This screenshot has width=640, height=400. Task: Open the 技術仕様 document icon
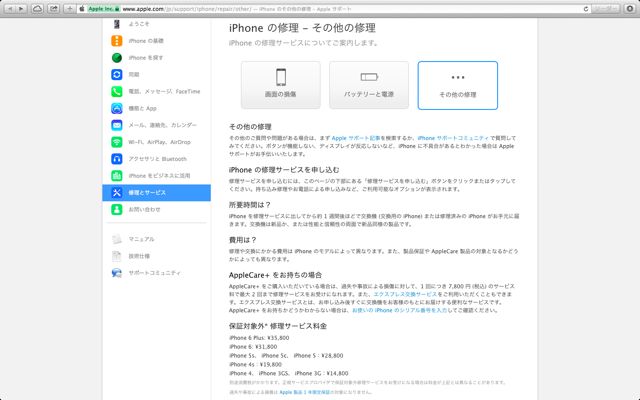(117, 256)
